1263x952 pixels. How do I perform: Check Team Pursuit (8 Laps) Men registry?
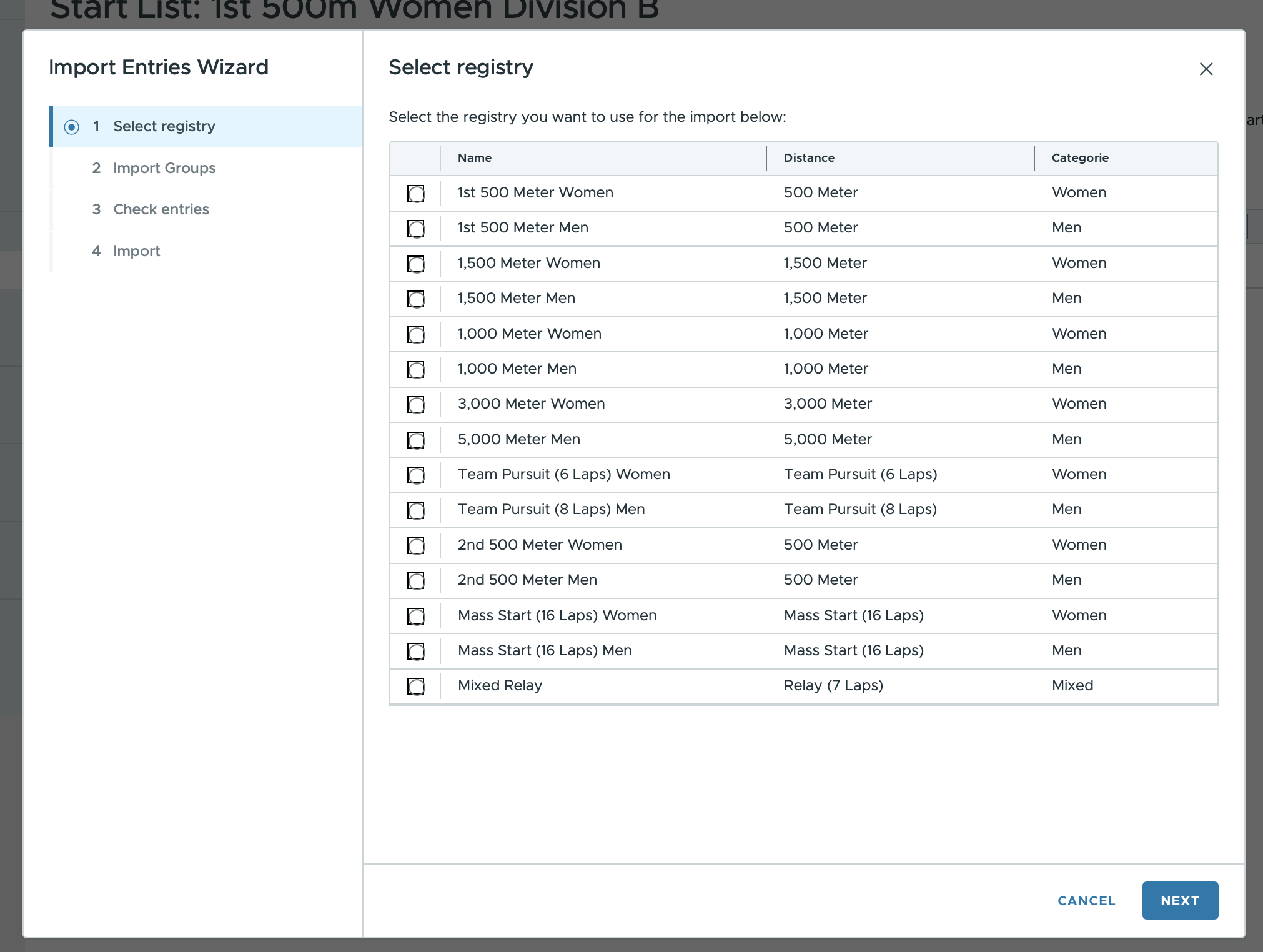(x=416, y=510)
